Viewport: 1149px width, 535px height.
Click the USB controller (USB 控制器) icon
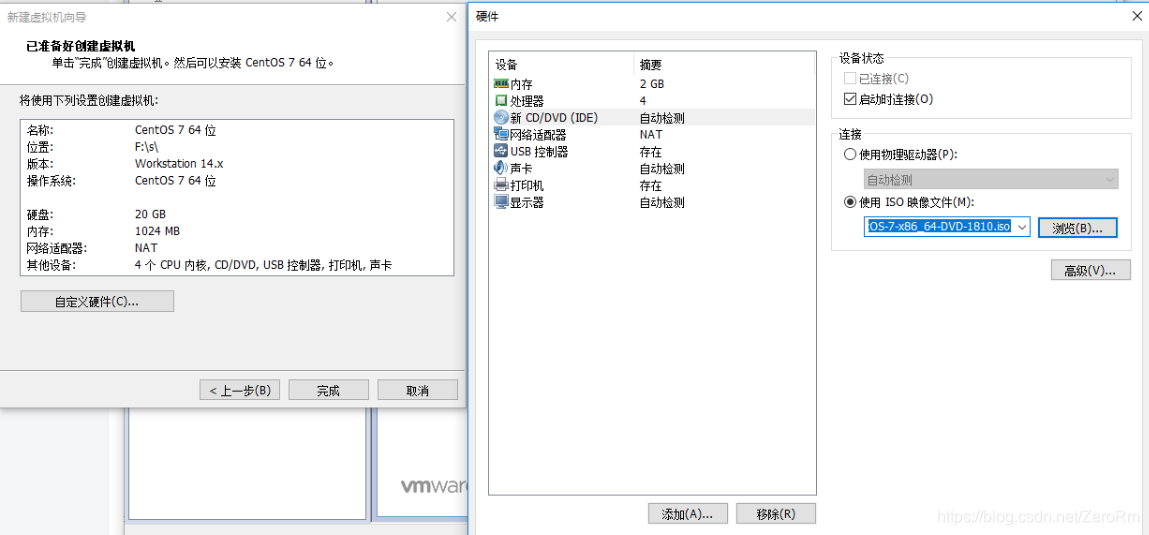coord(501,151)
